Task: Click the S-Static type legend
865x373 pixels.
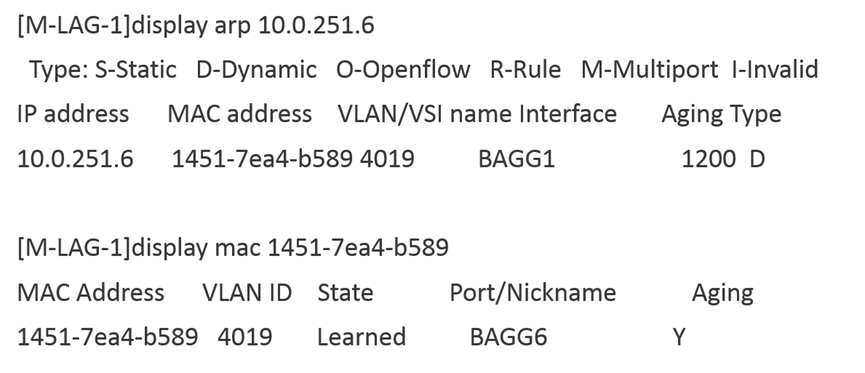Action: pyautogui.click(x=136, y=70)
